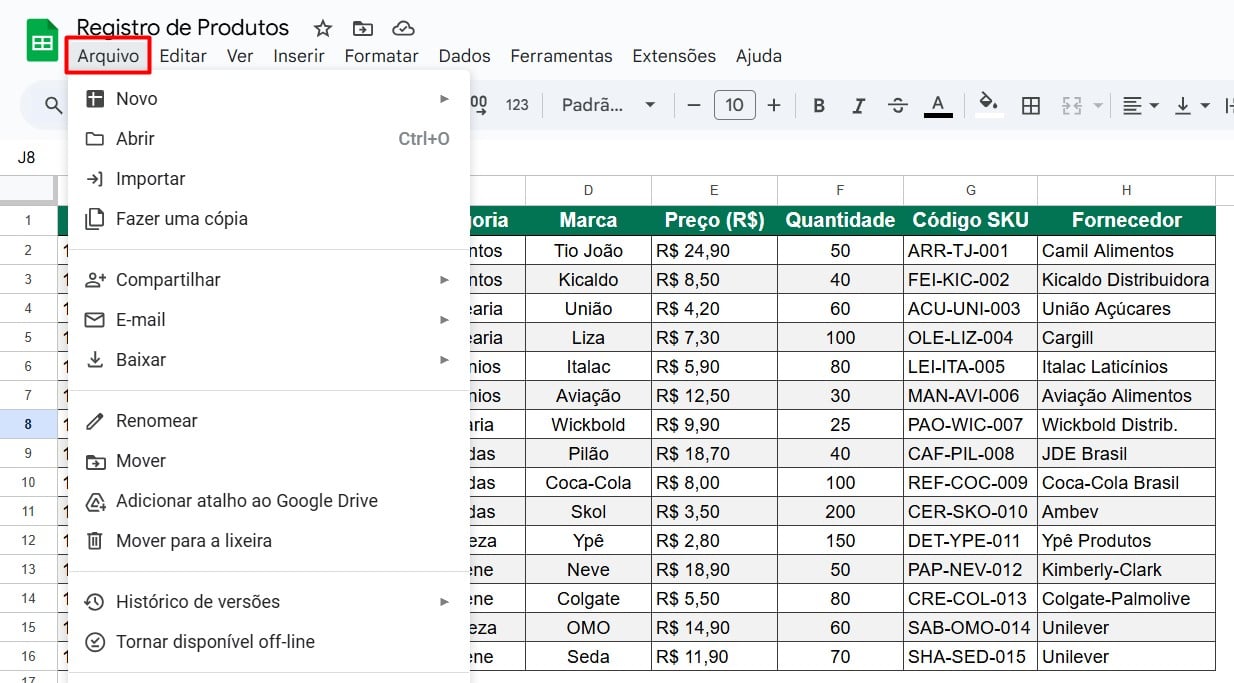Check the cloud save status icon
This screenshot has height=683, width=1234.
403,28
